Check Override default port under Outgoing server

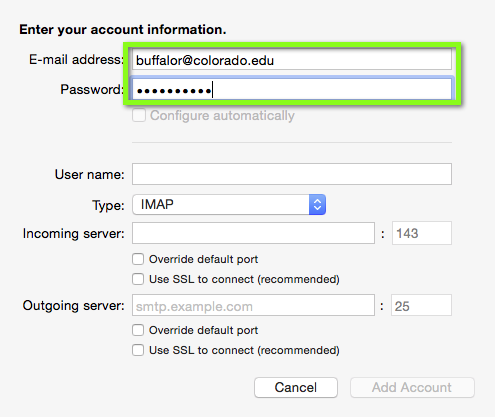pos(138,330)
